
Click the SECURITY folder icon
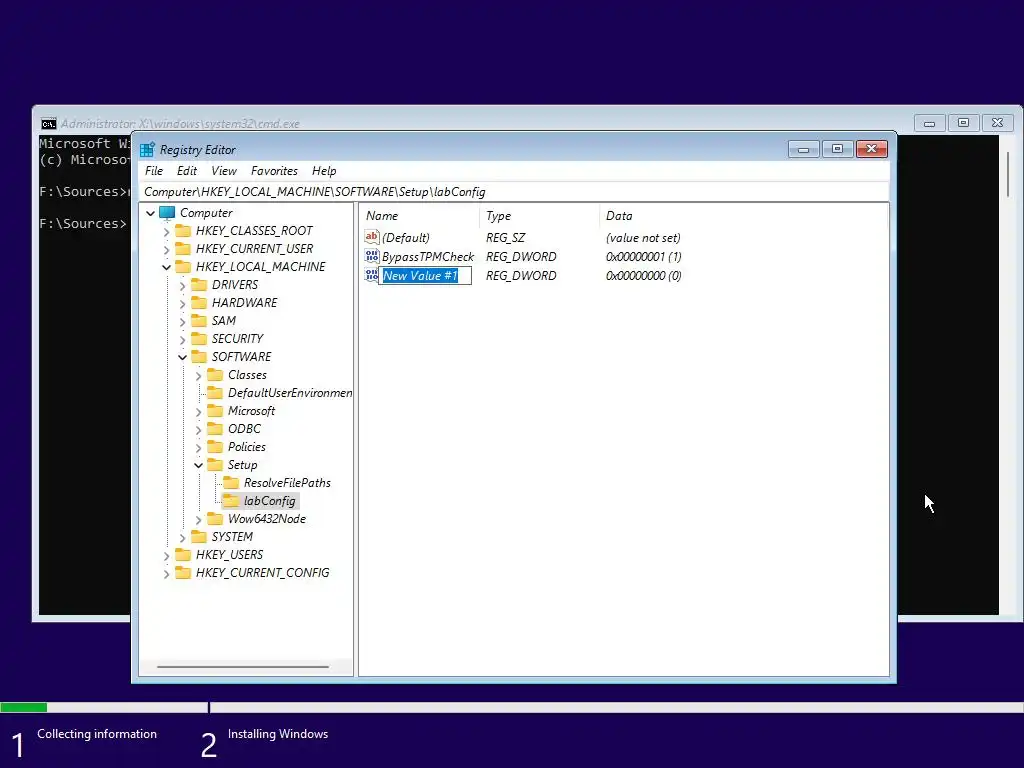click(199, 338)
